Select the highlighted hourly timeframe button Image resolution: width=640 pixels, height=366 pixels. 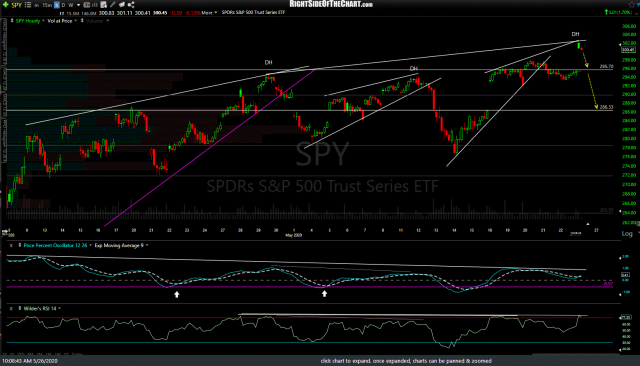click(57, 5)
